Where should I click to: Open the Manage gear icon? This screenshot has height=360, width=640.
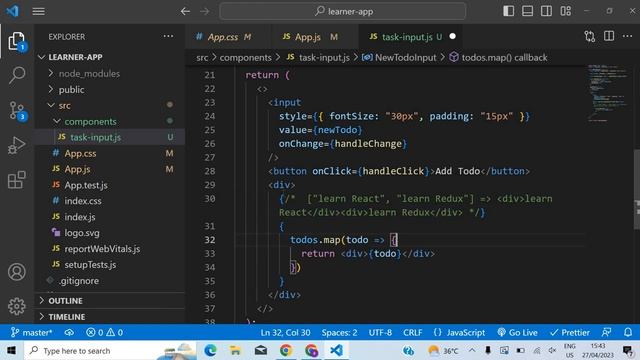pos(17,306)
